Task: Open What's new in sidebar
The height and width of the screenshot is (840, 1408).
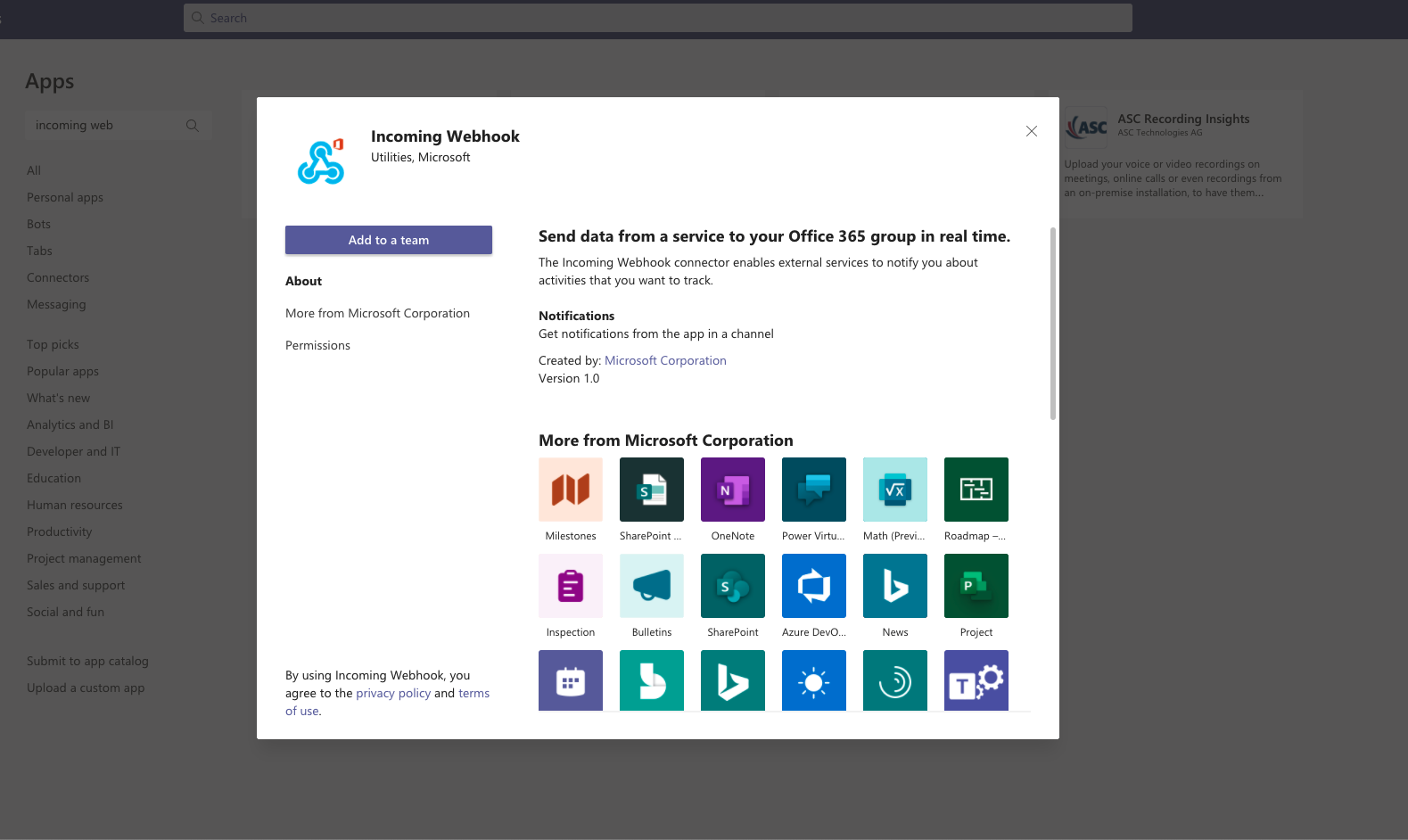Action: (58, 398)
